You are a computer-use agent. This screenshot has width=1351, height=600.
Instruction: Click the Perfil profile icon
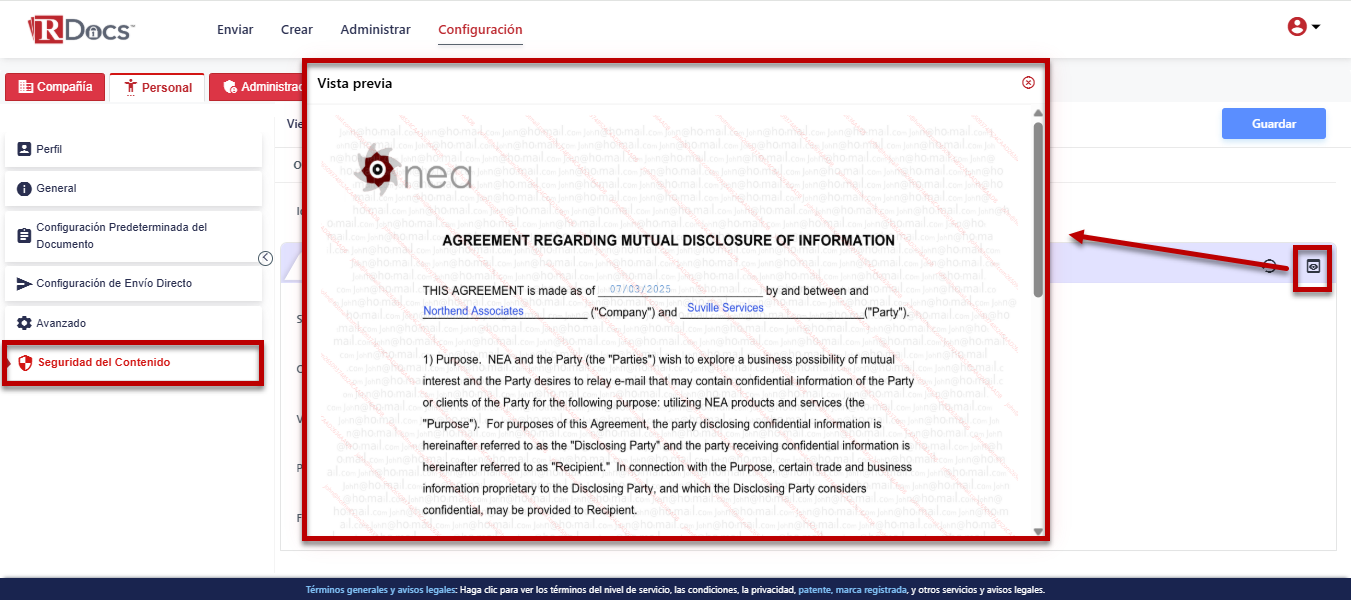pyautogui.click(x=25, y=149)
